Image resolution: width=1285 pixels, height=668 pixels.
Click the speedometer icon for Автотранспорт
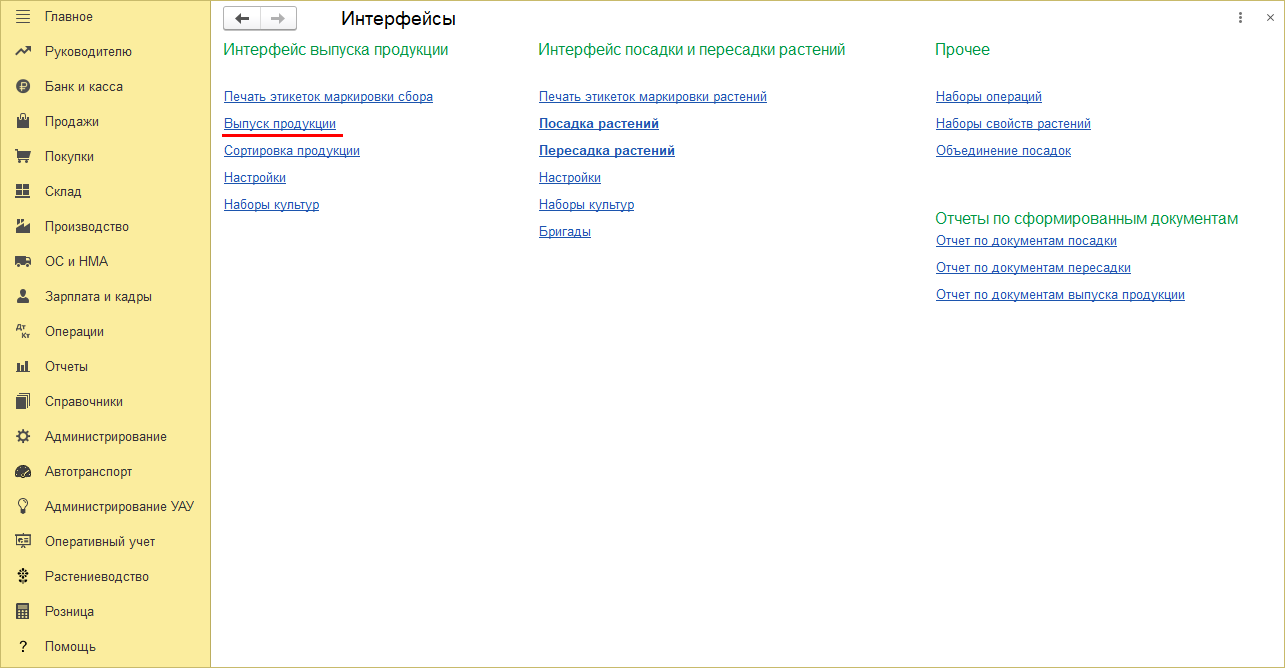[23, 472]
